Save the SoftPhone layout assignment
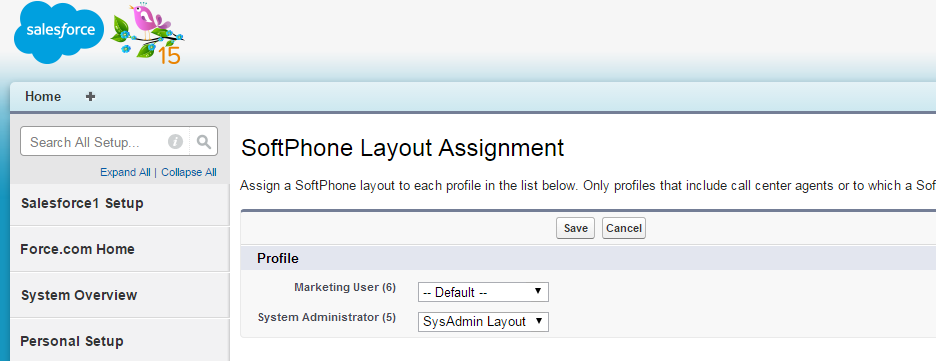The width and height of the screenshot is (936, 361). coord(575,229)
